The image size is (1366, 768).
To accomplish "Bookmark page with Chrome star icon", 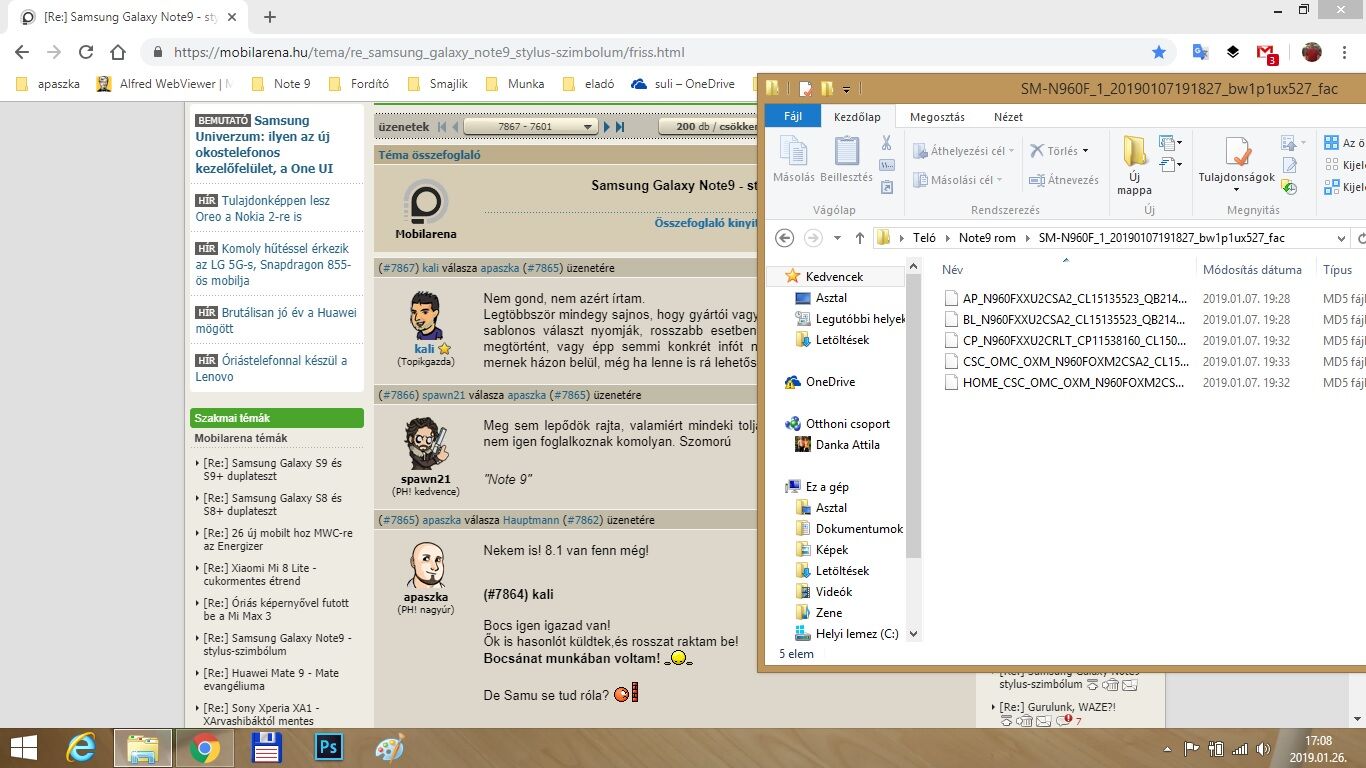I will [x=1159, y=52].
